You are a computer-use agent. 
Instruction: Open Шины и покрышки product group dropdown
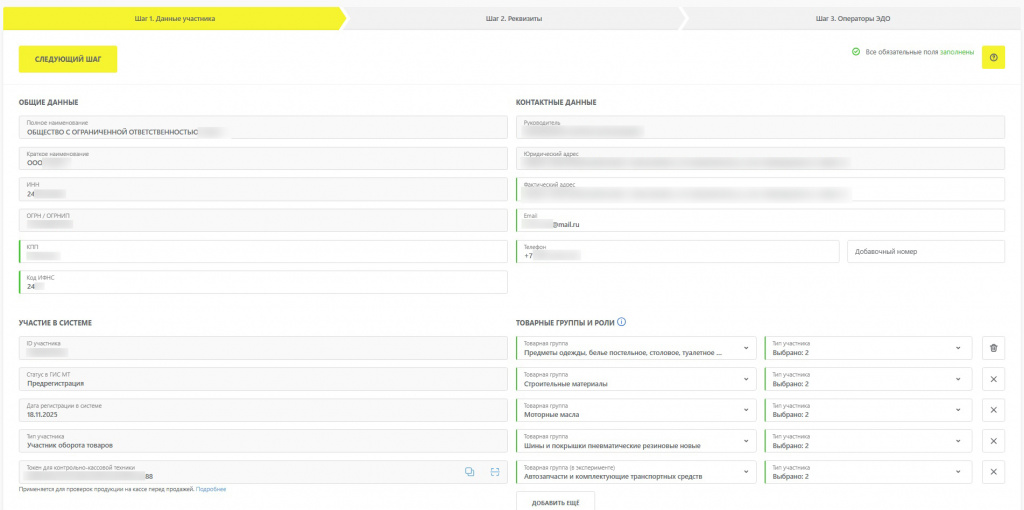point(636,441)
